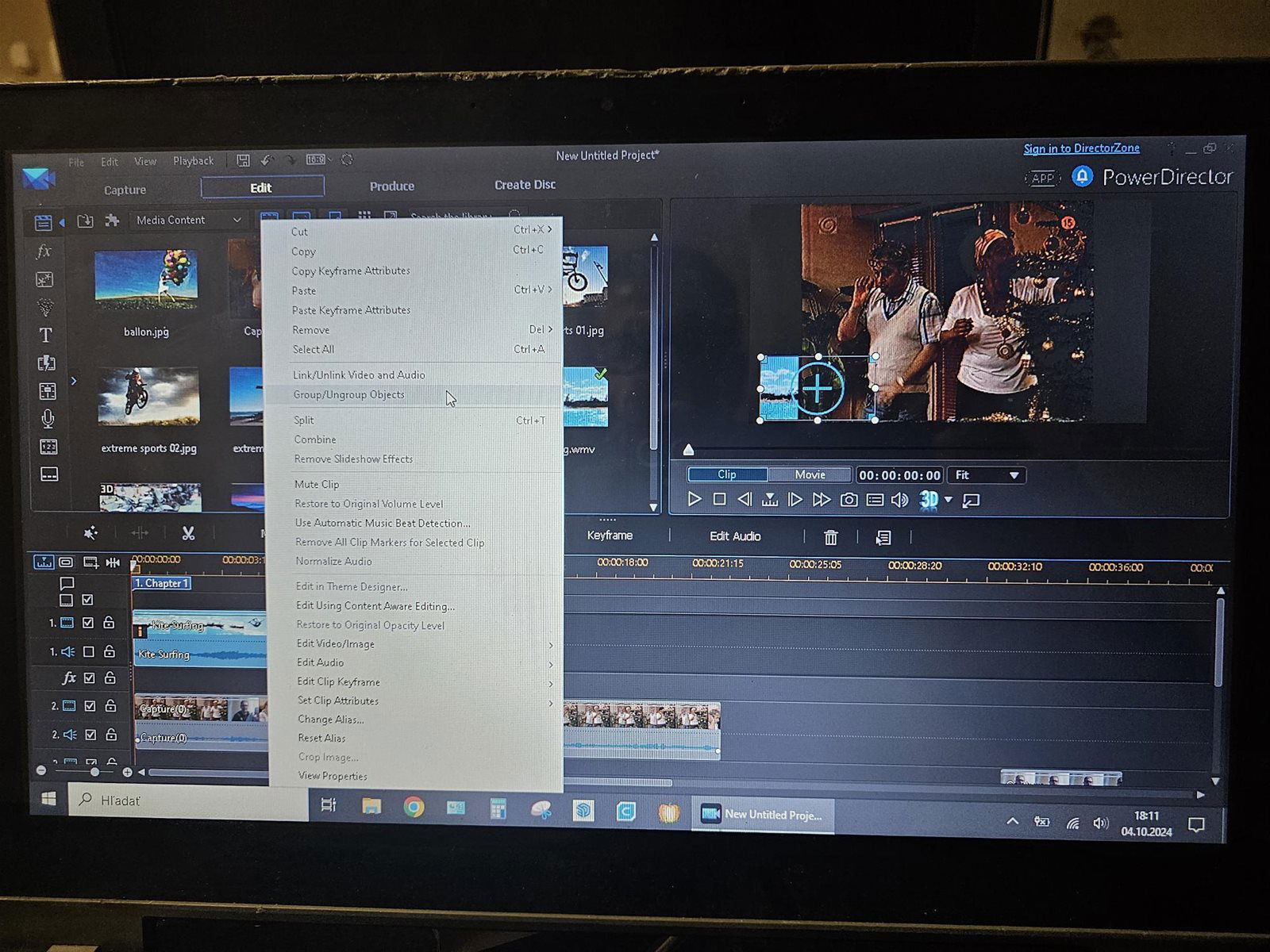Click the notification bell icon
The image size is (1270, 952).
[x=1083, y=176]
